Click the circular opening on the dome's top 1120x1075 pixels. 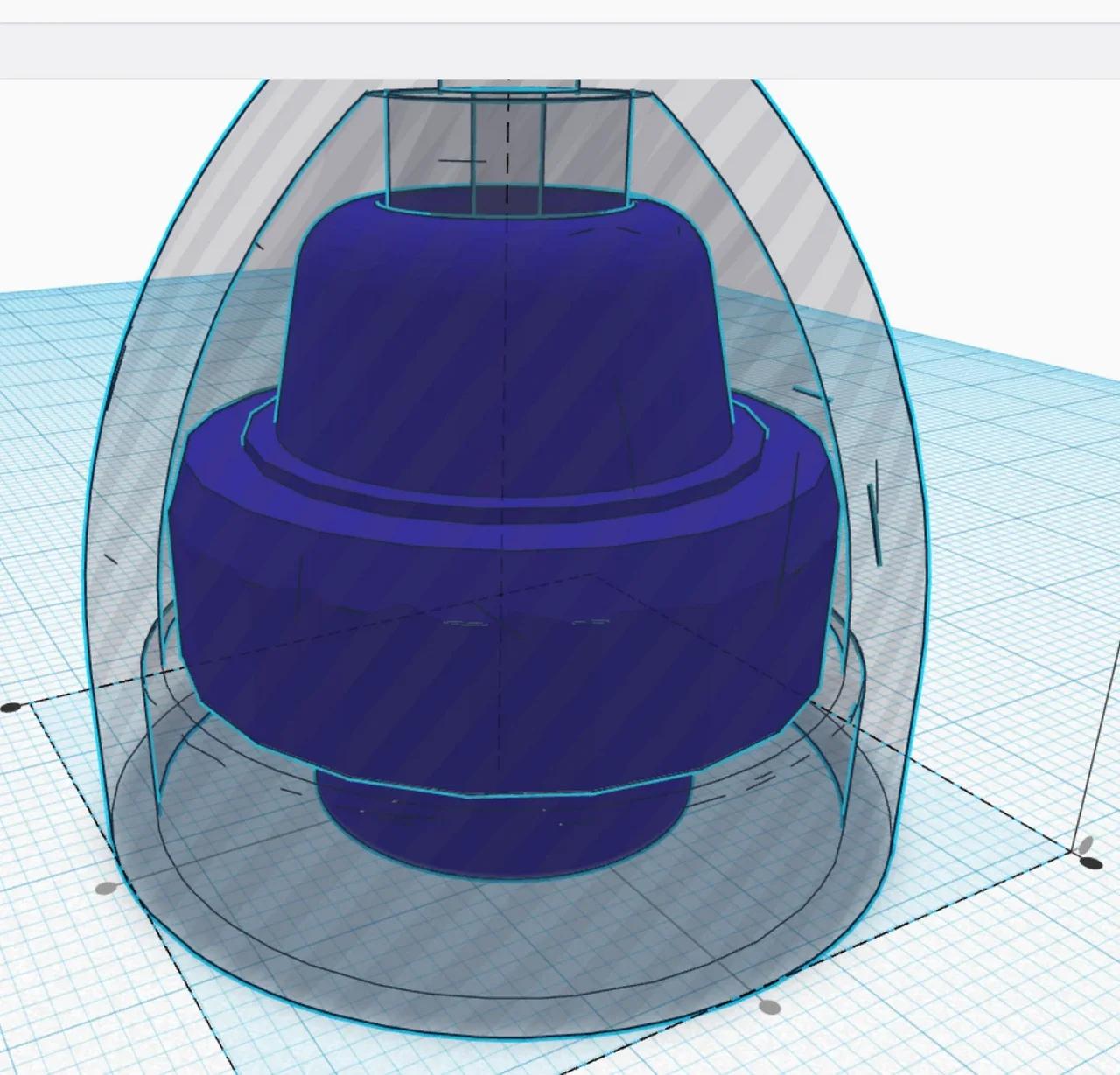click(x=507, y=203)
